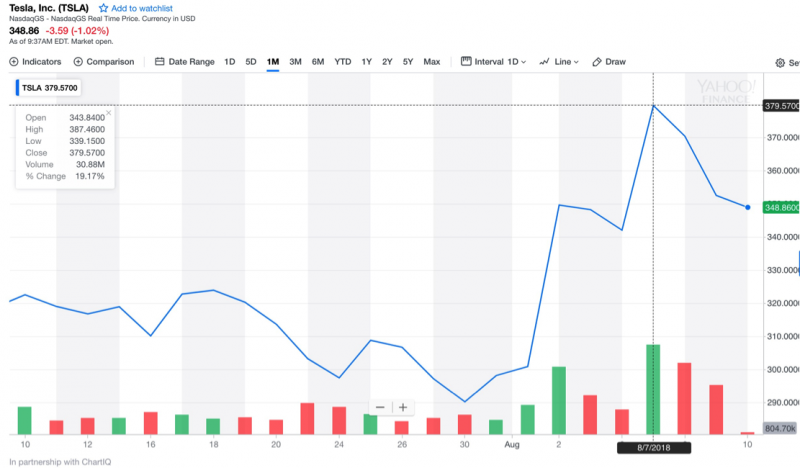The image size is (800, 468).
Task: Expand the Line chart type dropdown
Action: coord(559,62)
